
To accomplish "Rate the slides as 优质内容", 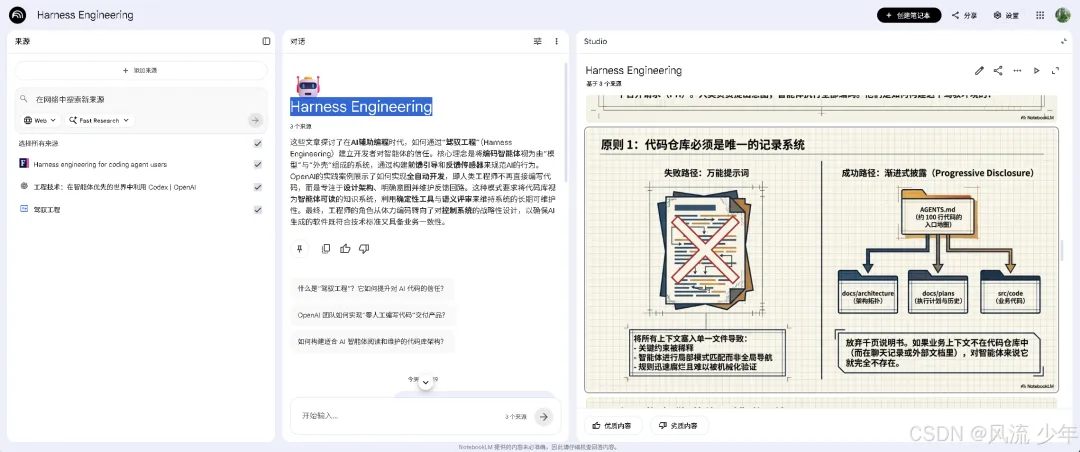I will coord(613,426).
